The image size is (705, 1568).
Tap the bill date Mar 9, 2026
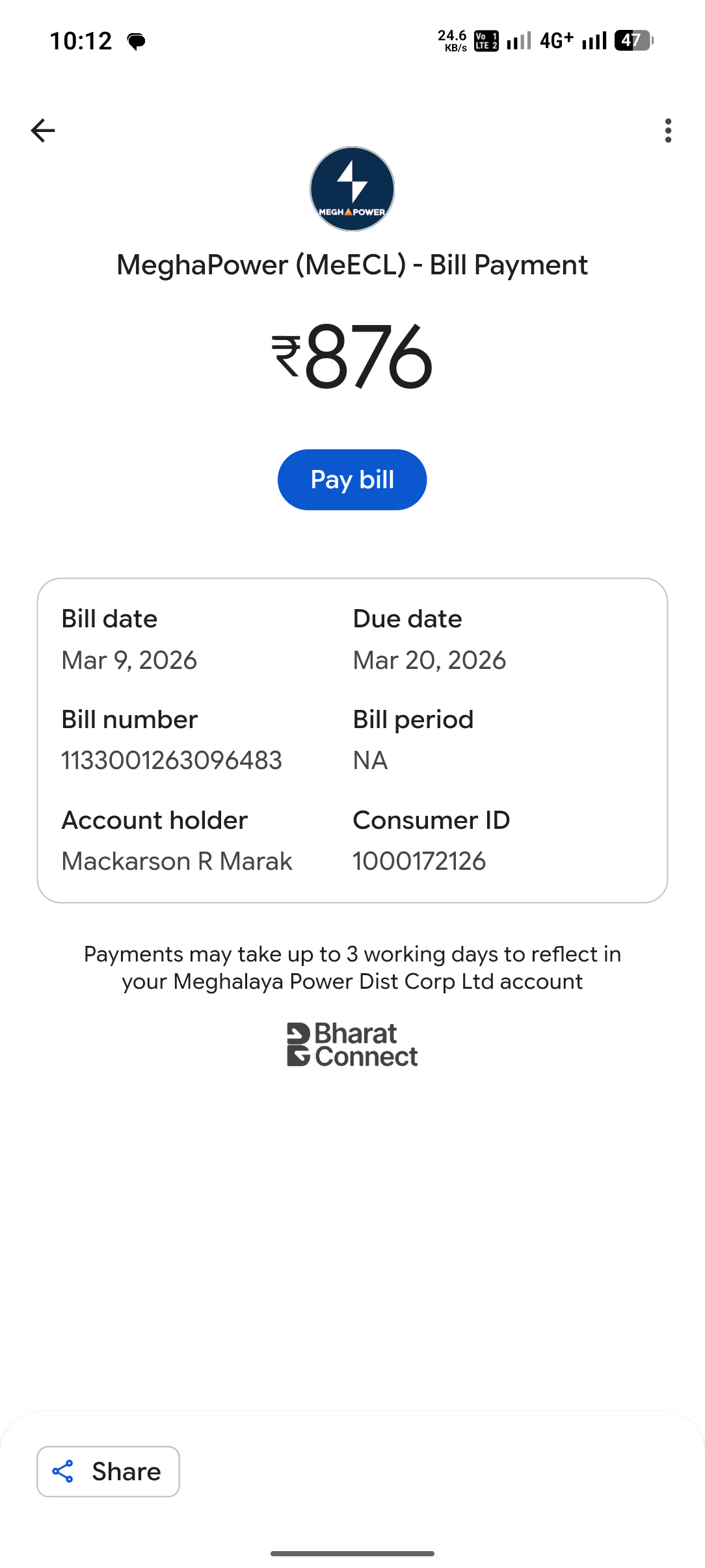coord(129,660)
